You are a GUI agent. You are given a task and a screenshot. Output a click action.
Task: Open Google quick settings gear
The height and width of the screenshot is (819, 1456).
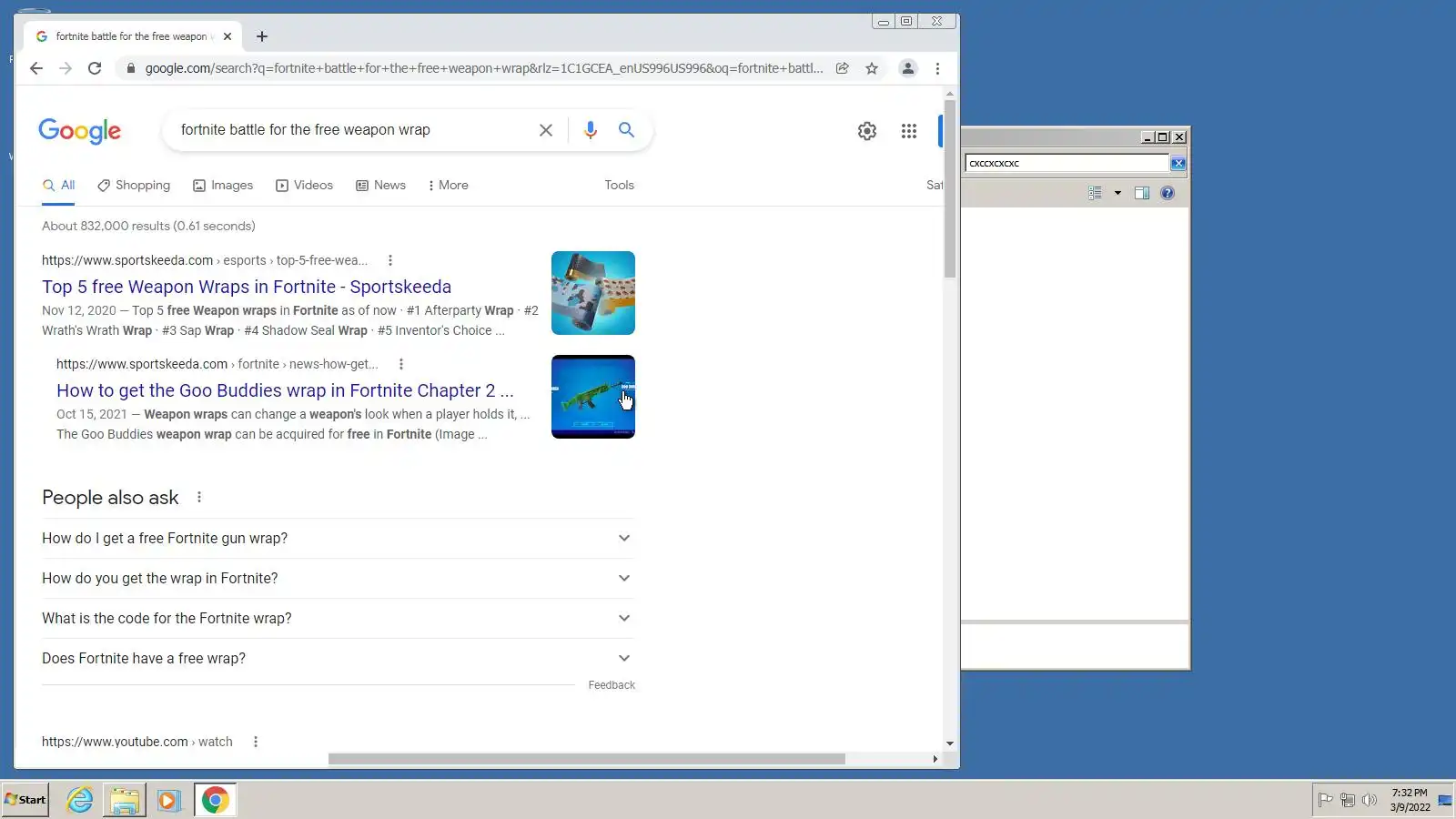[x=867, y=131]
